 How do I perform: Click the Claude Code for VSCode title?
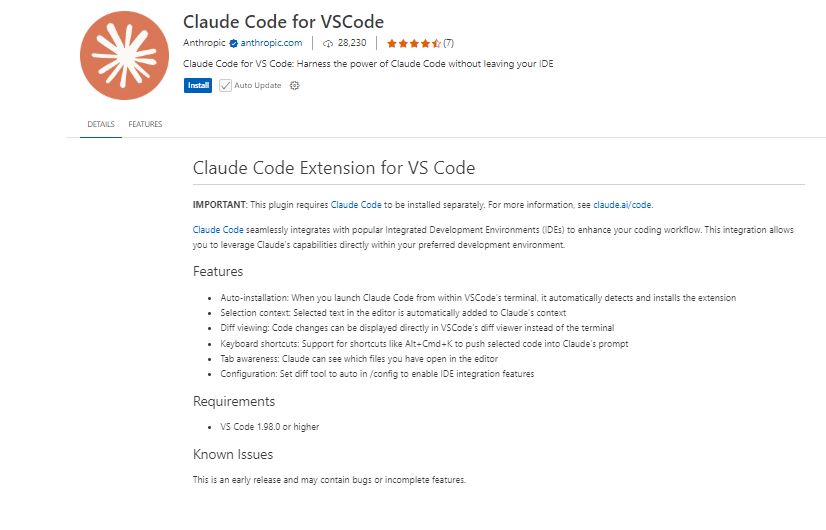coord(283,22)
